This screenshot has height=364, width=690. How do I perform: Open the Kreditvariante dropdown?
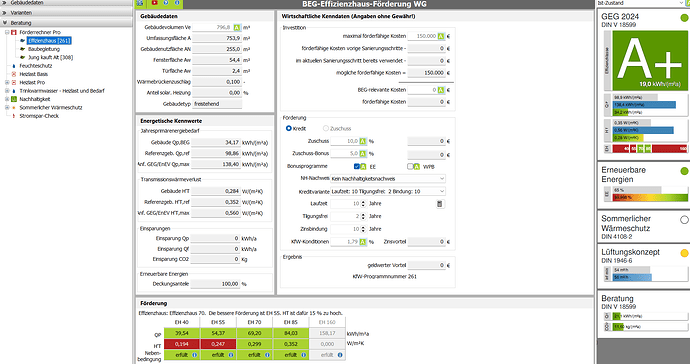pyautogui.click(x=388, y=191)
